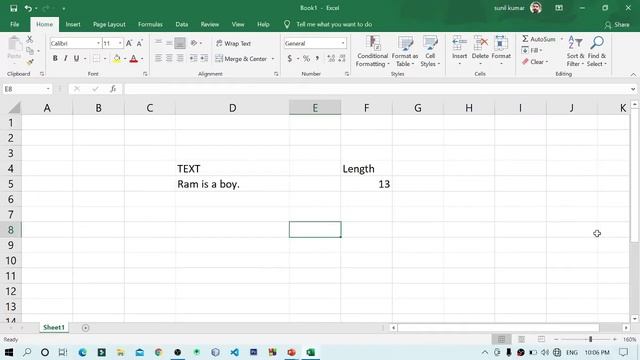Click Decrease Font Size icon
640x360 pixels.
point(140,43)
